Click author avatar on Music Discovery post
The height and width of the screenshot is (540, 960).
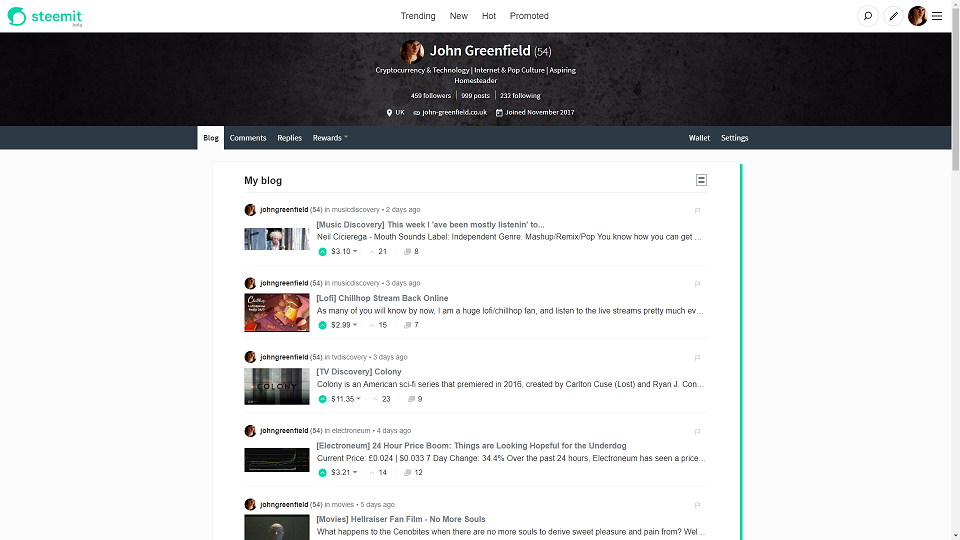pyautogui.click(x=250, y=210)
